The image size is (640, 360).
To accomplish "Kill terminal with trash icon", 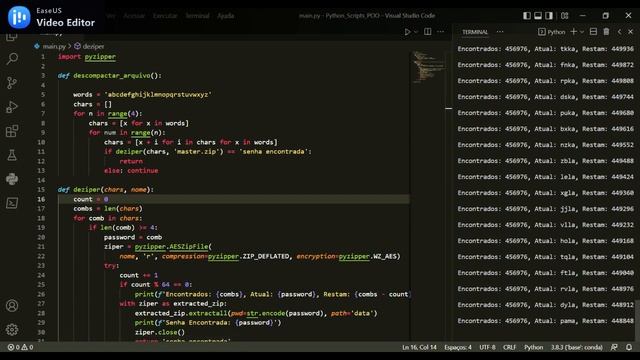I will pos(606,31).
